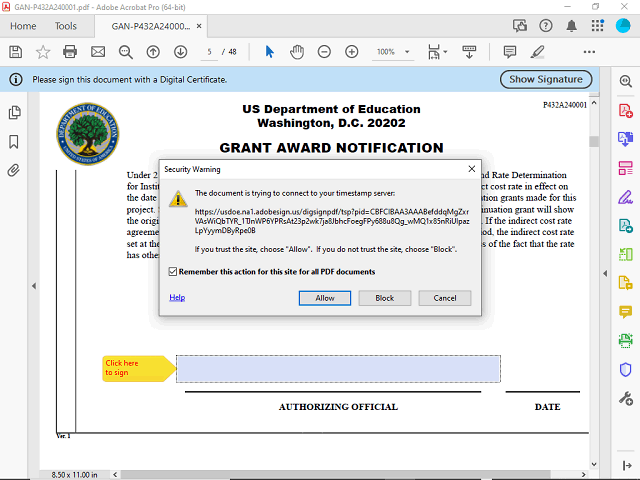640x480 pixels.
Task: Click the signature field box
Action: coord(338,369)
